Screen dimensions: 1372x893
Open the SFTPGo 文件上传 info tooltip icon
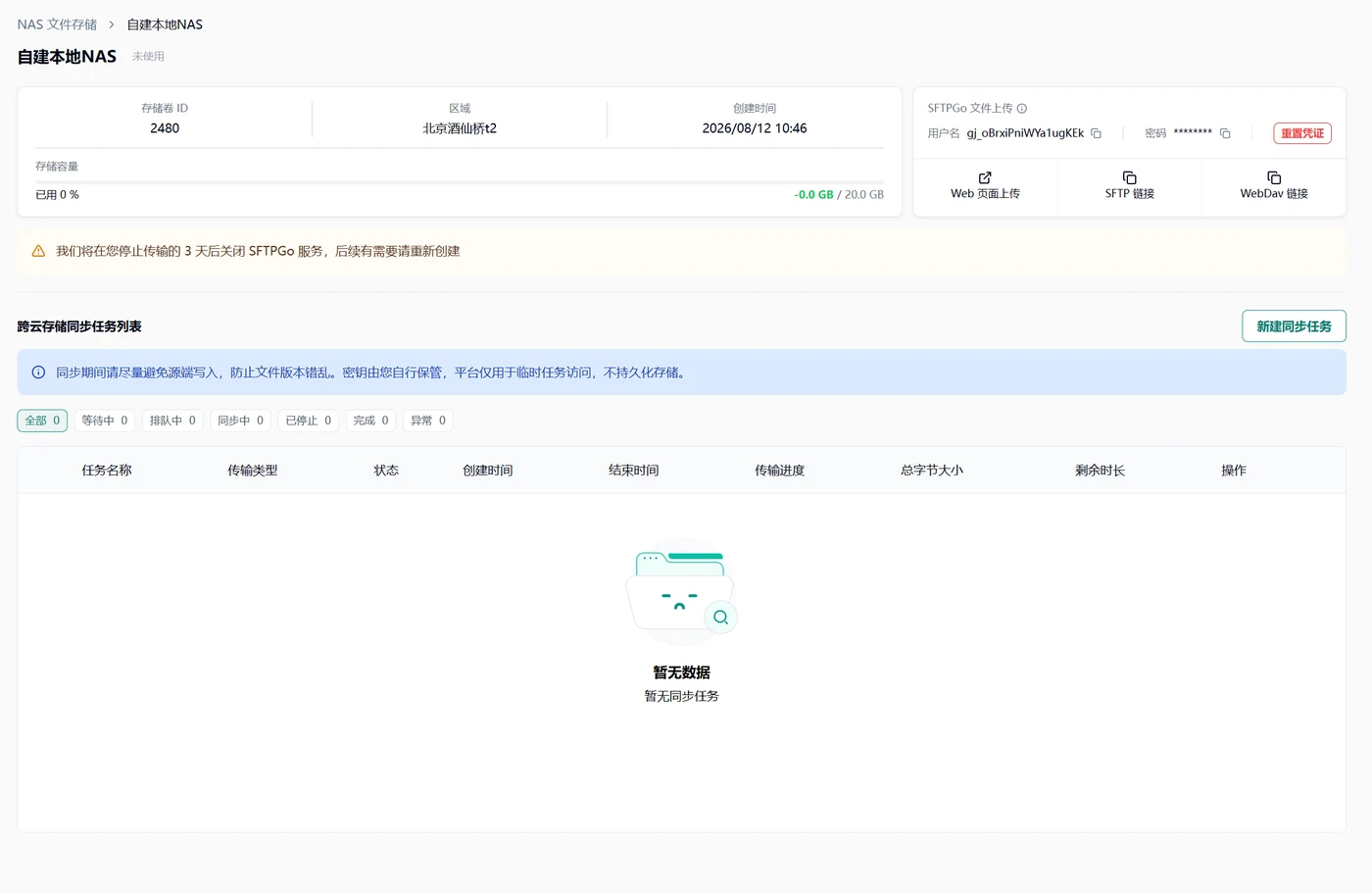click(x=1022, y=109)
